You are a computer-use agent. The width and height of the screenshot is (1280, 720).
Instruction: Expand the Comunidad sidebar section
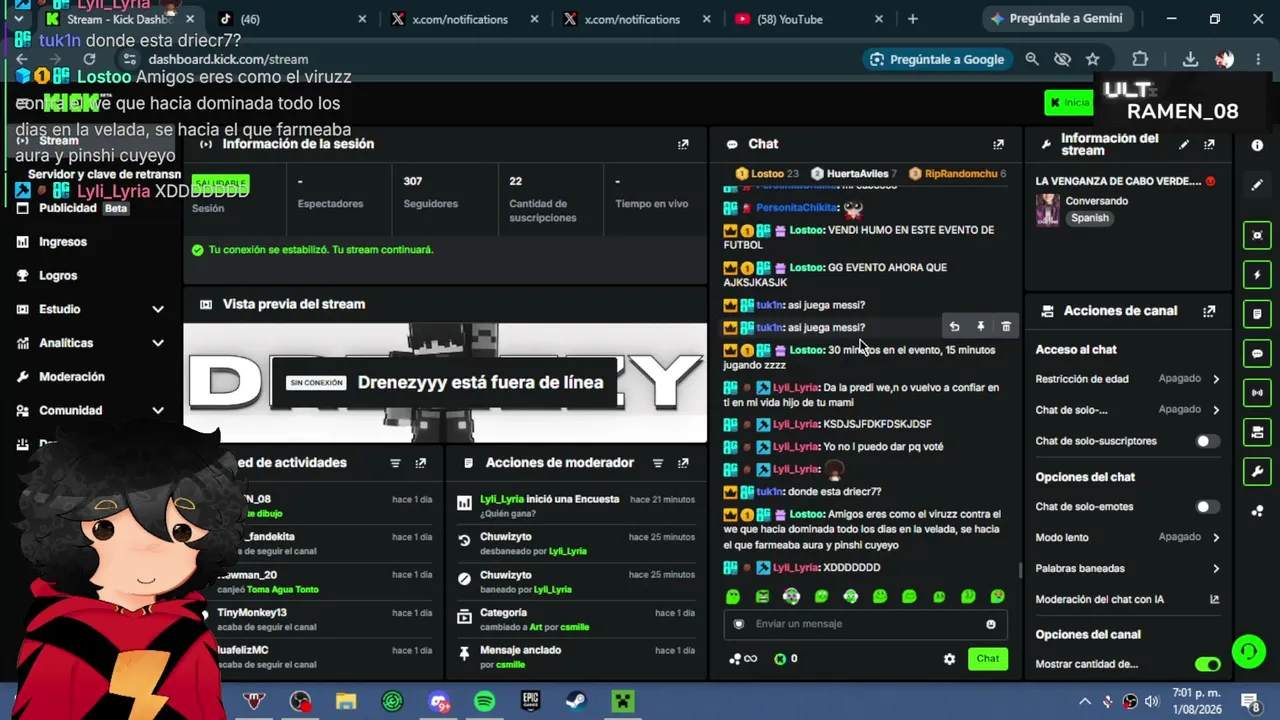click(92, 410)
